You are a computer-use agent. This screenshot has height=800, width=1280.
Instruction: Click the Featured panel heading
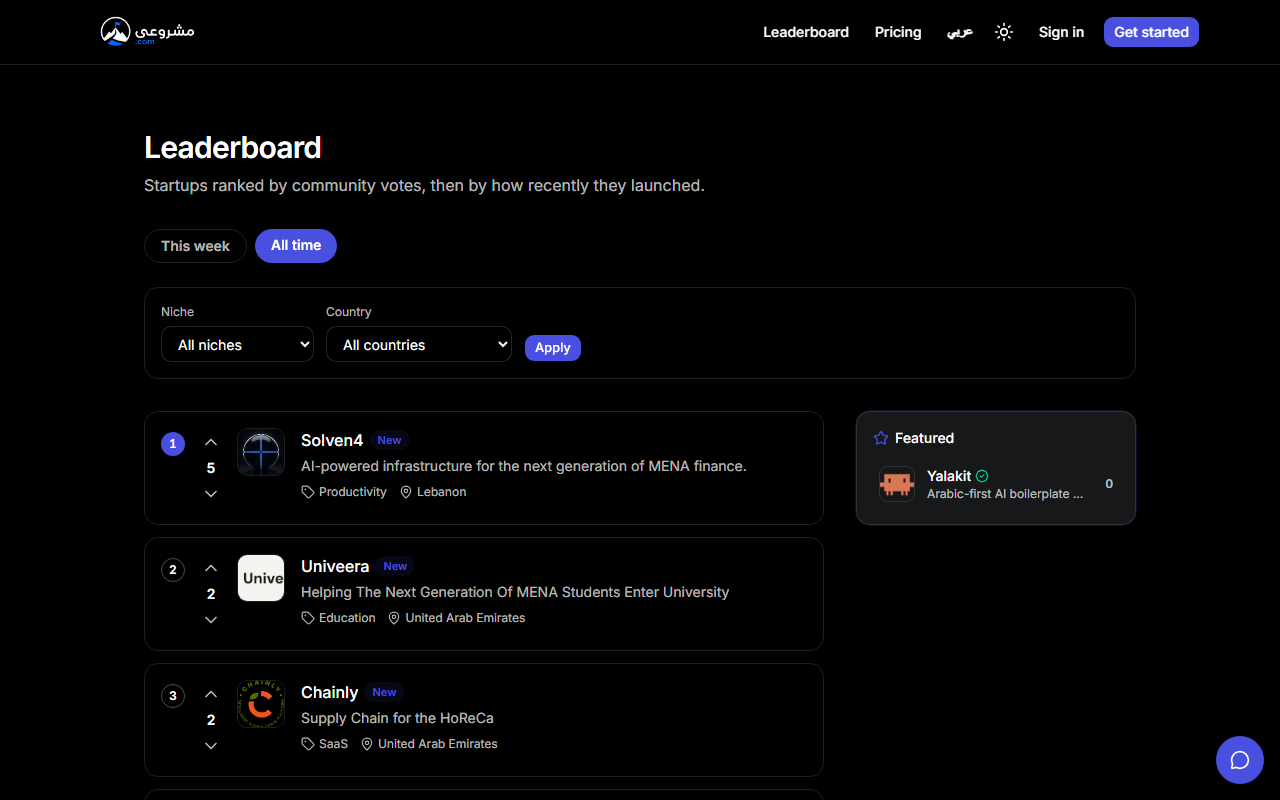click(x=924, y=438)
